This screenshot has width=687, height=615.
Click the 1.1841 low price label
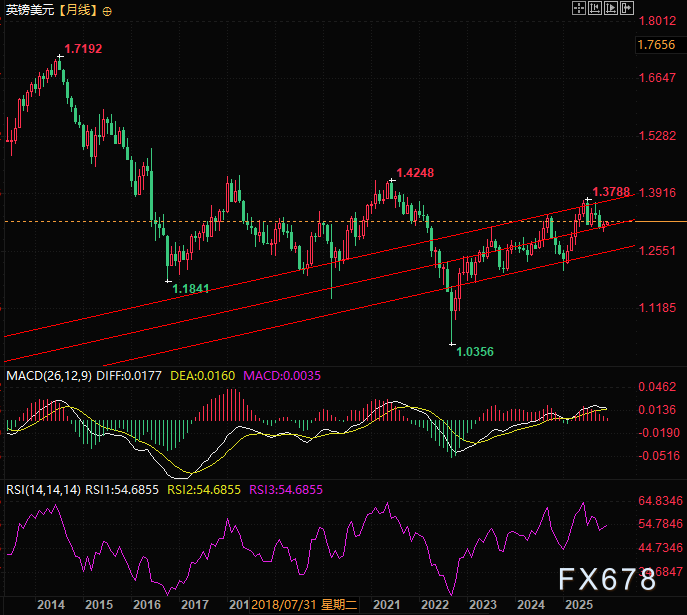(191, 288)
